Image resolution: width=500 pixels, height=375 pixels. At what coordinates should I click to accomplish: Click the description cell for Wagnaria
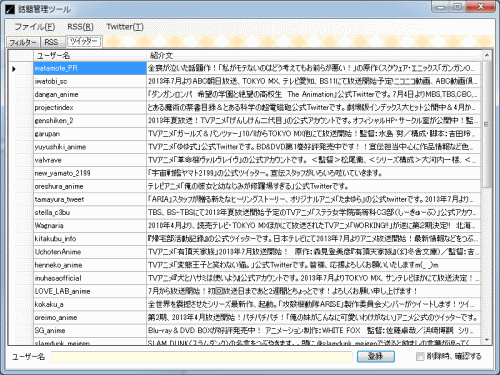click(x=314, y=226)
